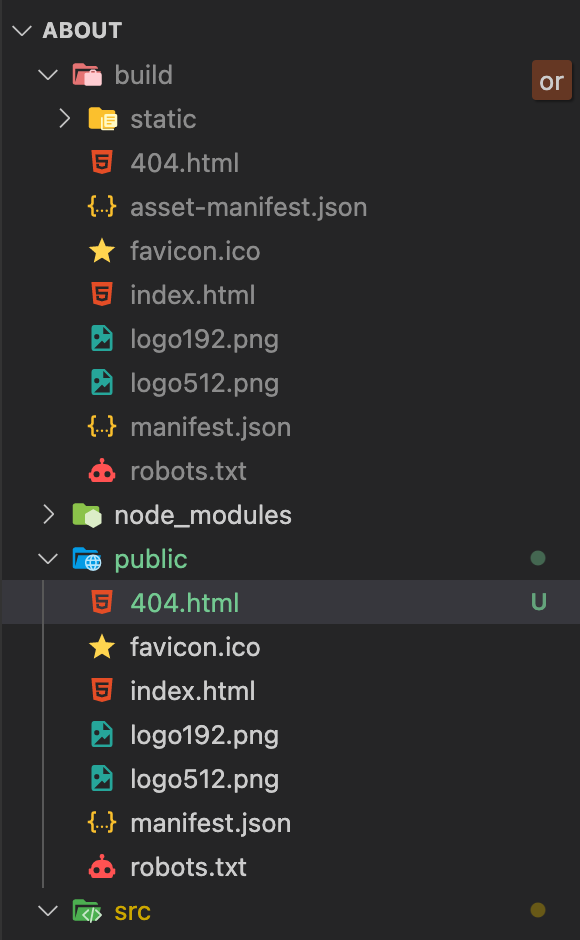Click the HTML5 icon of build index.html
This screenshot has height=940, width=580.
pyautogui.click(x=102, y=294)
